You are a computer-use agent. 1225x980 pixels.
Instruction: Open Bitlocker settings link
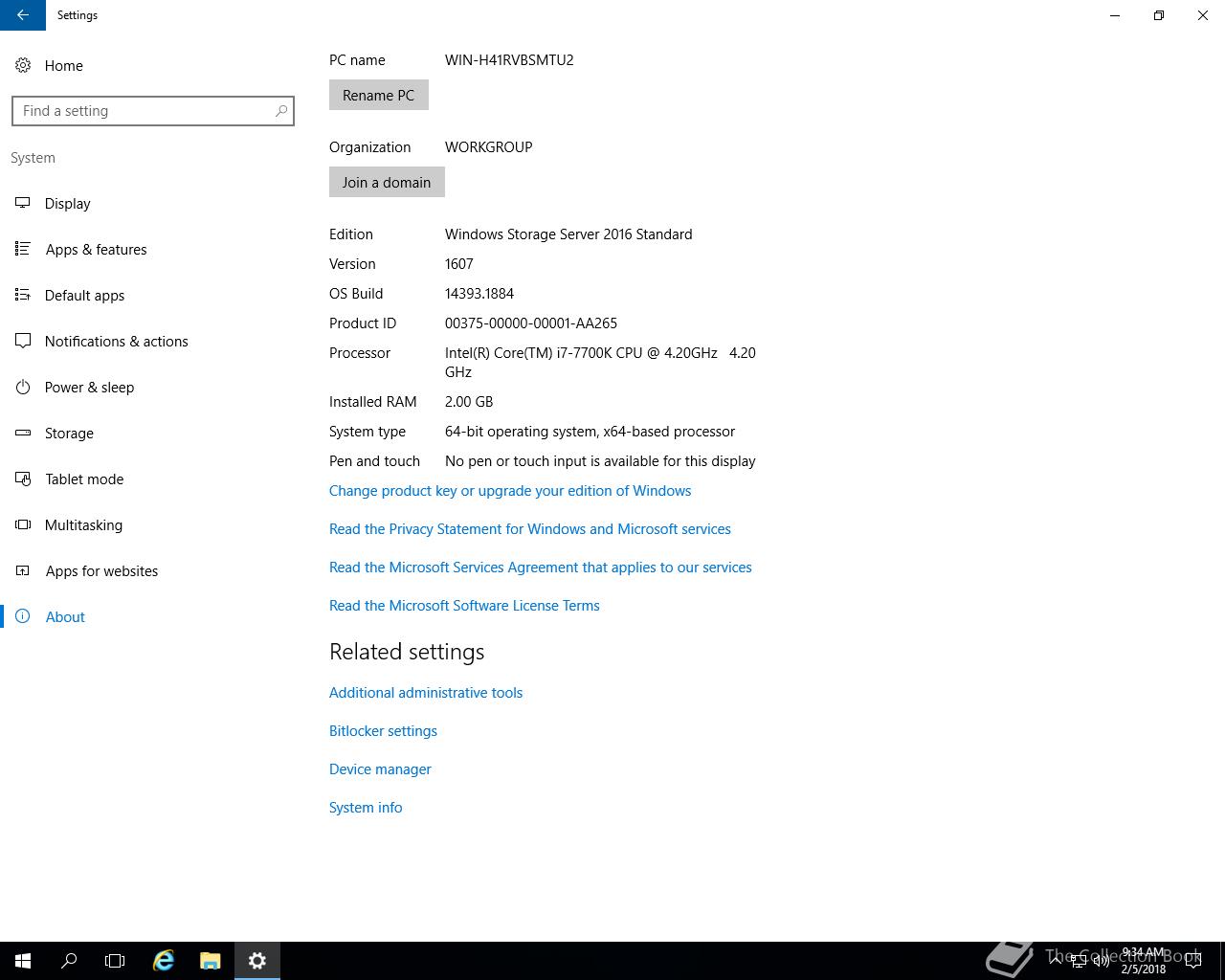tap(383, 731)
